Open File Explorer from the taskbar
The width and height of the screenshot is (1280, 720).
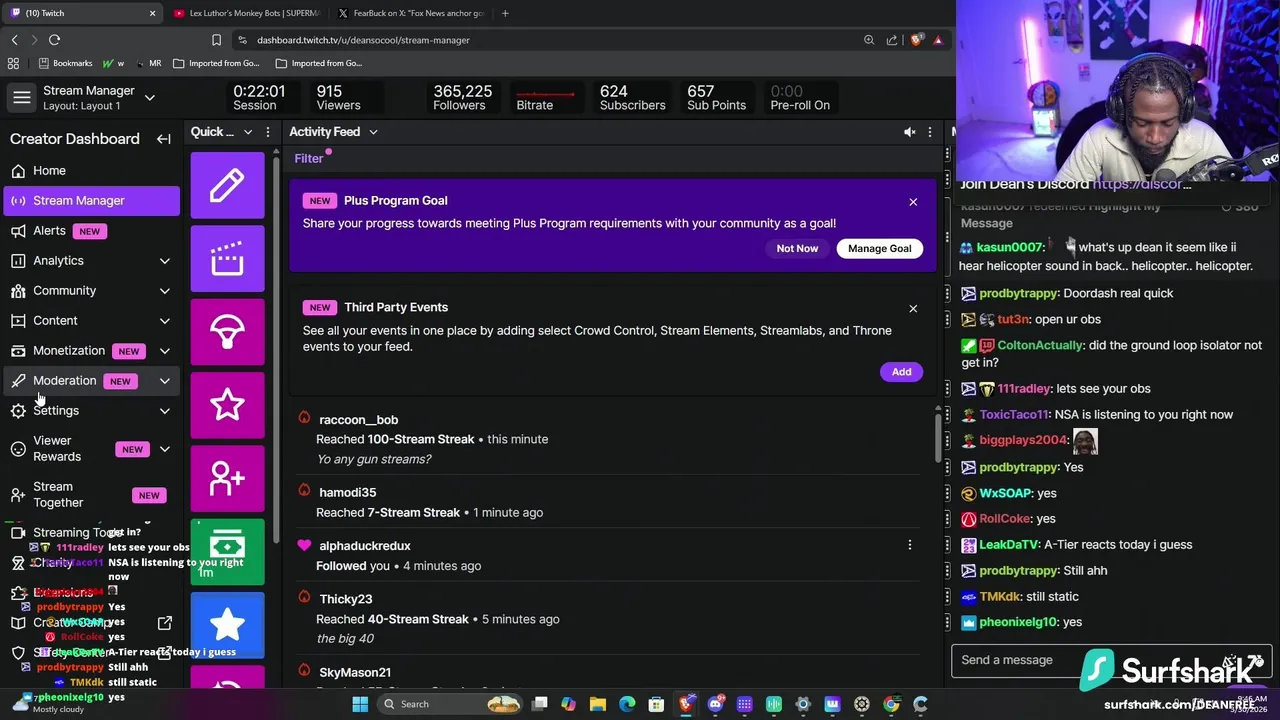click(x=598, y=704)
